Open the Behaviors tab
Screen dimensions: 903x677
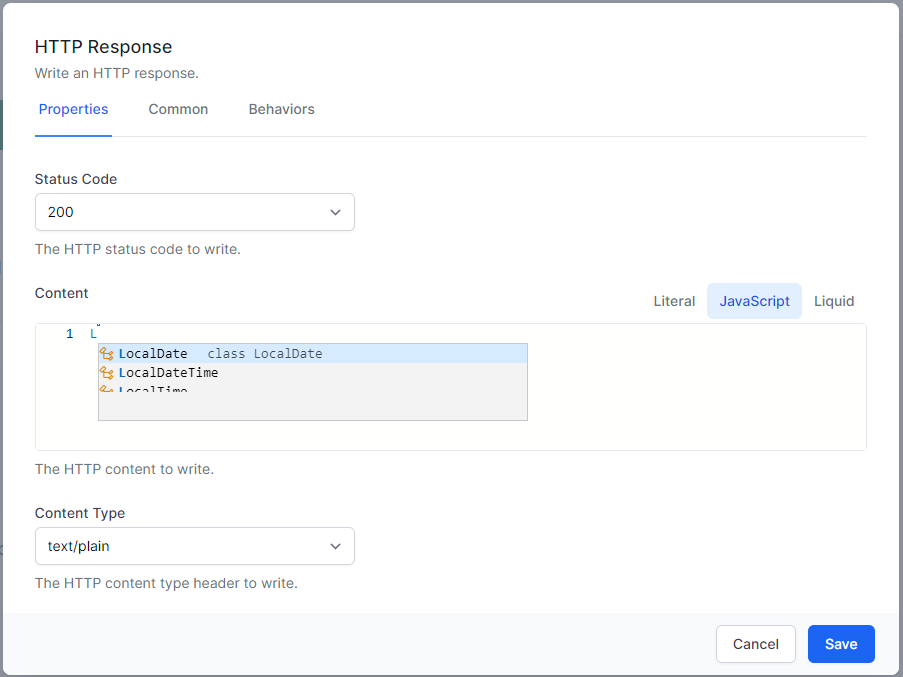pos(281,109)
